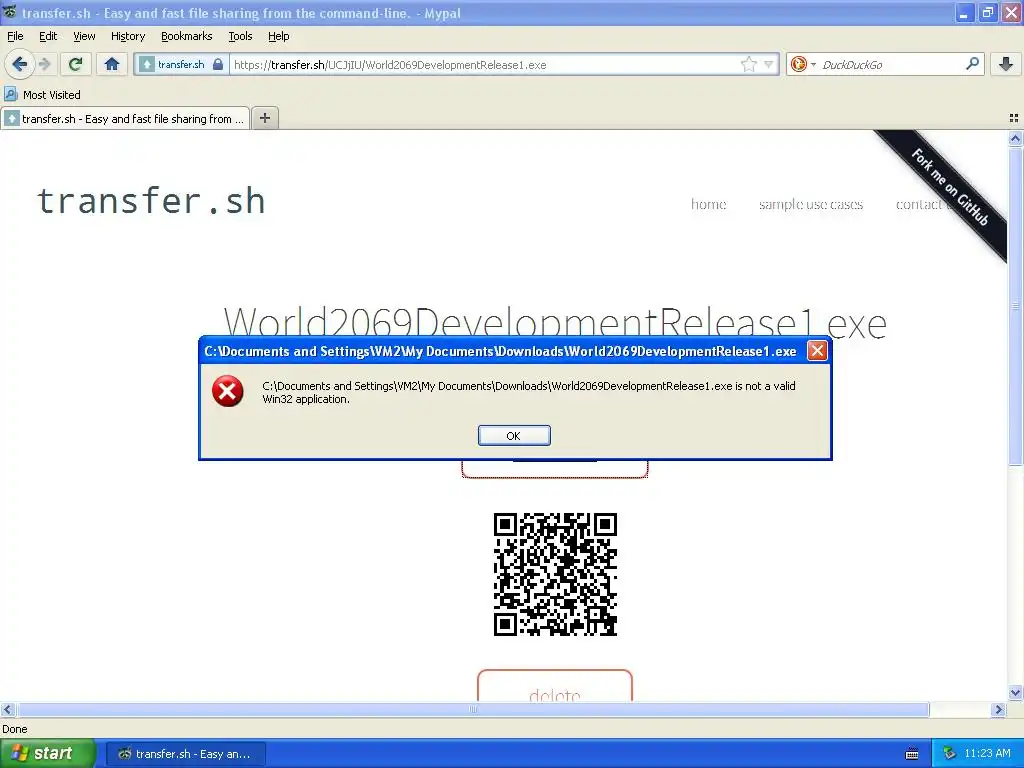Viewport: 1024px width, 768px height.
Task: Click the red error icon in dialog
Action: pyautogui.click(x=227, y=391)
